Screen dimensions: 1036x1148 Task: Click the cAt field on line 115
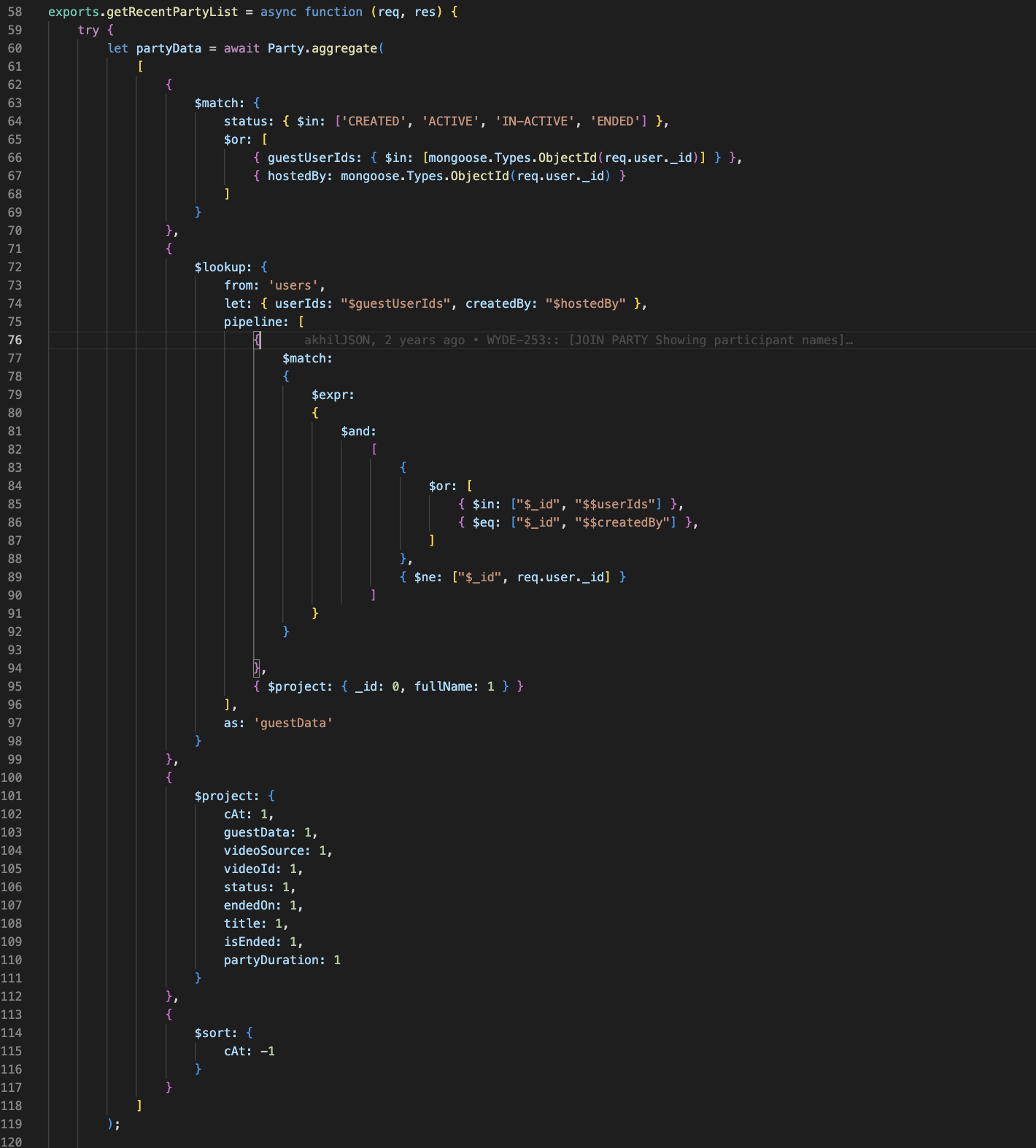pyautogui.click(x=234, y=1051)
